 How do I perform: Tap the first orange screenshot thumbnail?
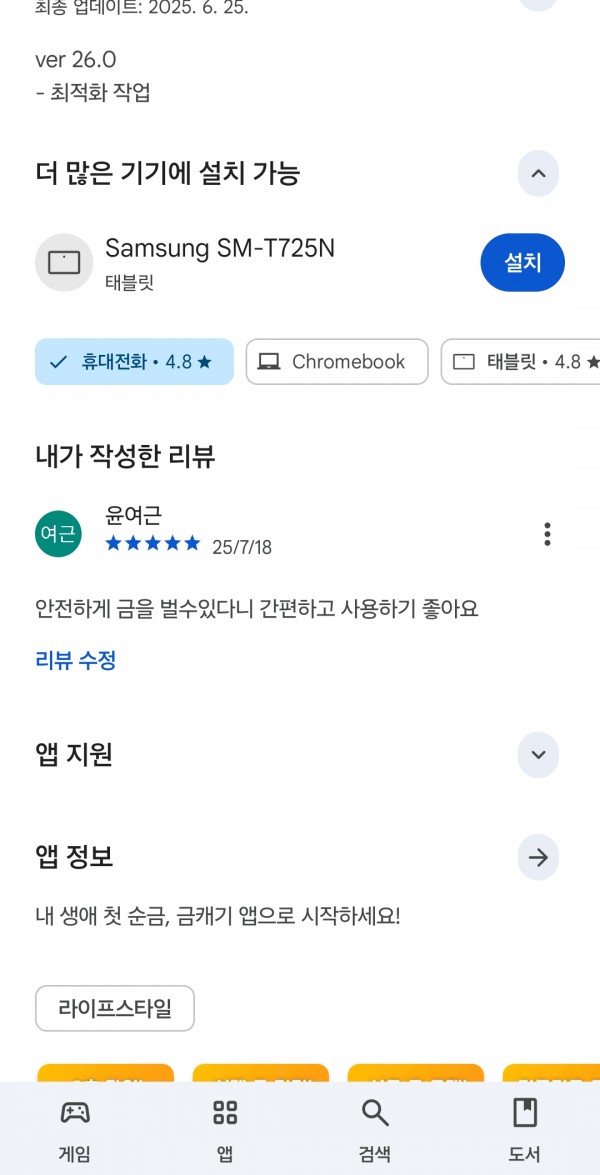coord(106,1073)
